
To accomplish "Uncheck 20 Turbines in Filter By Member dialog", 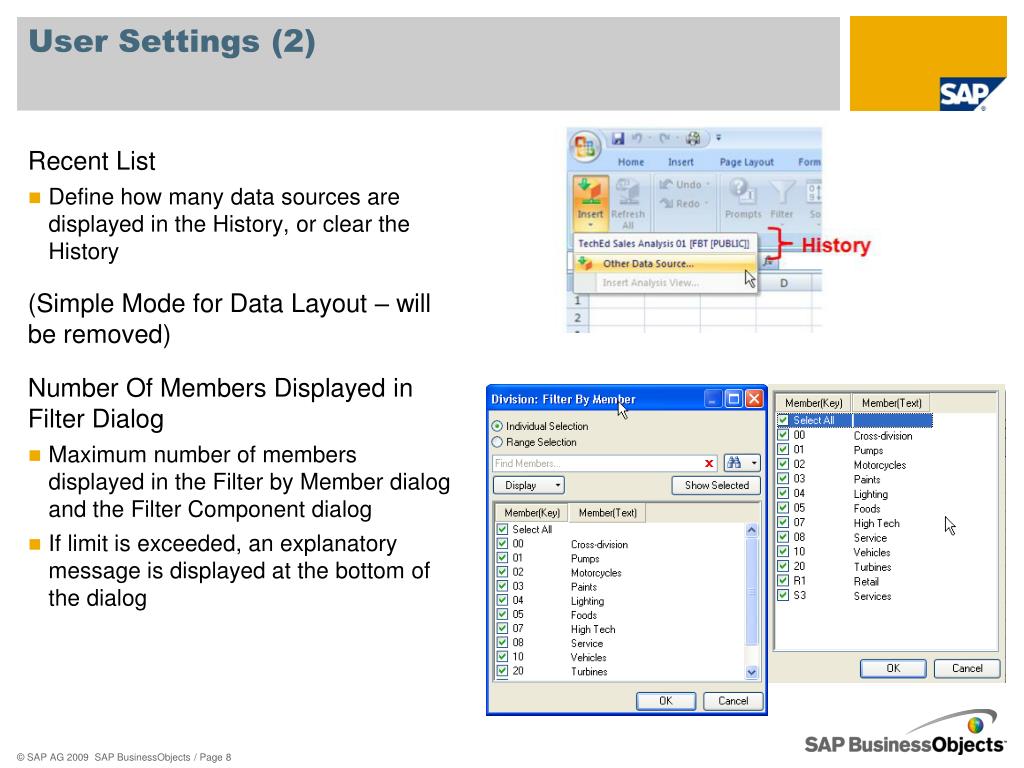I will click(502, 671).
